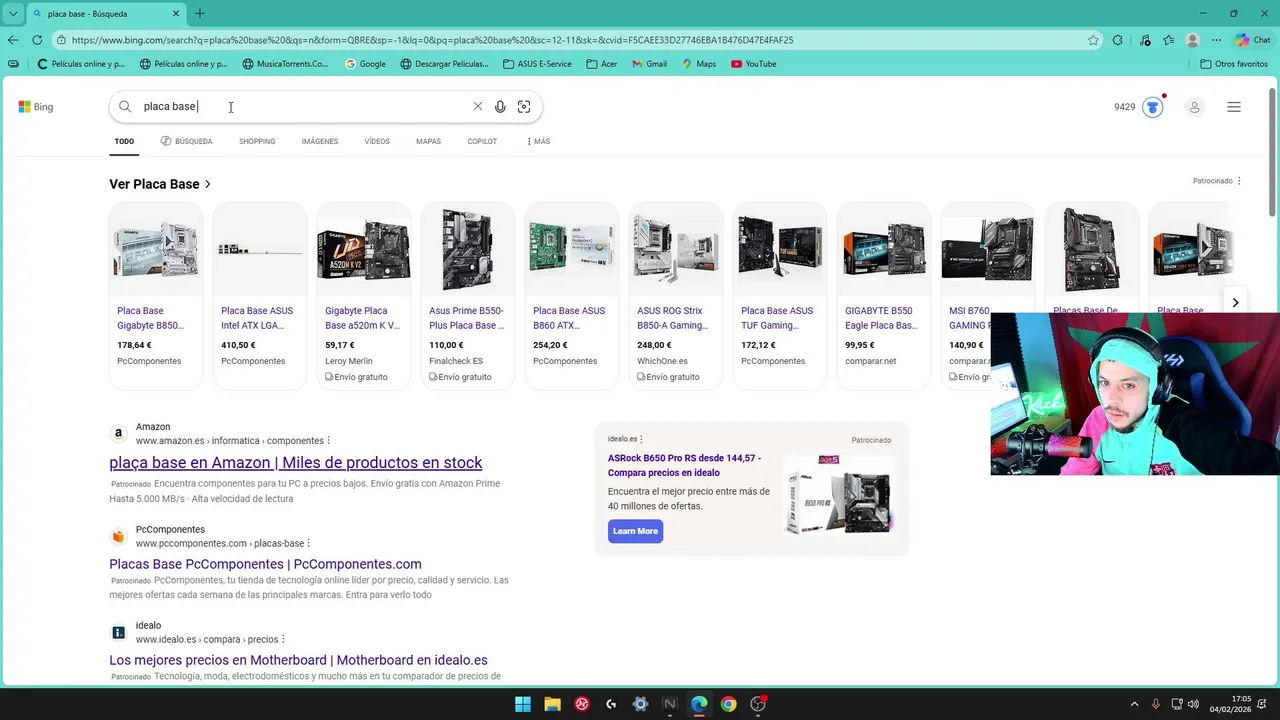Open File Explorer from taskbar
The image size is (1280, 720).
552,704
